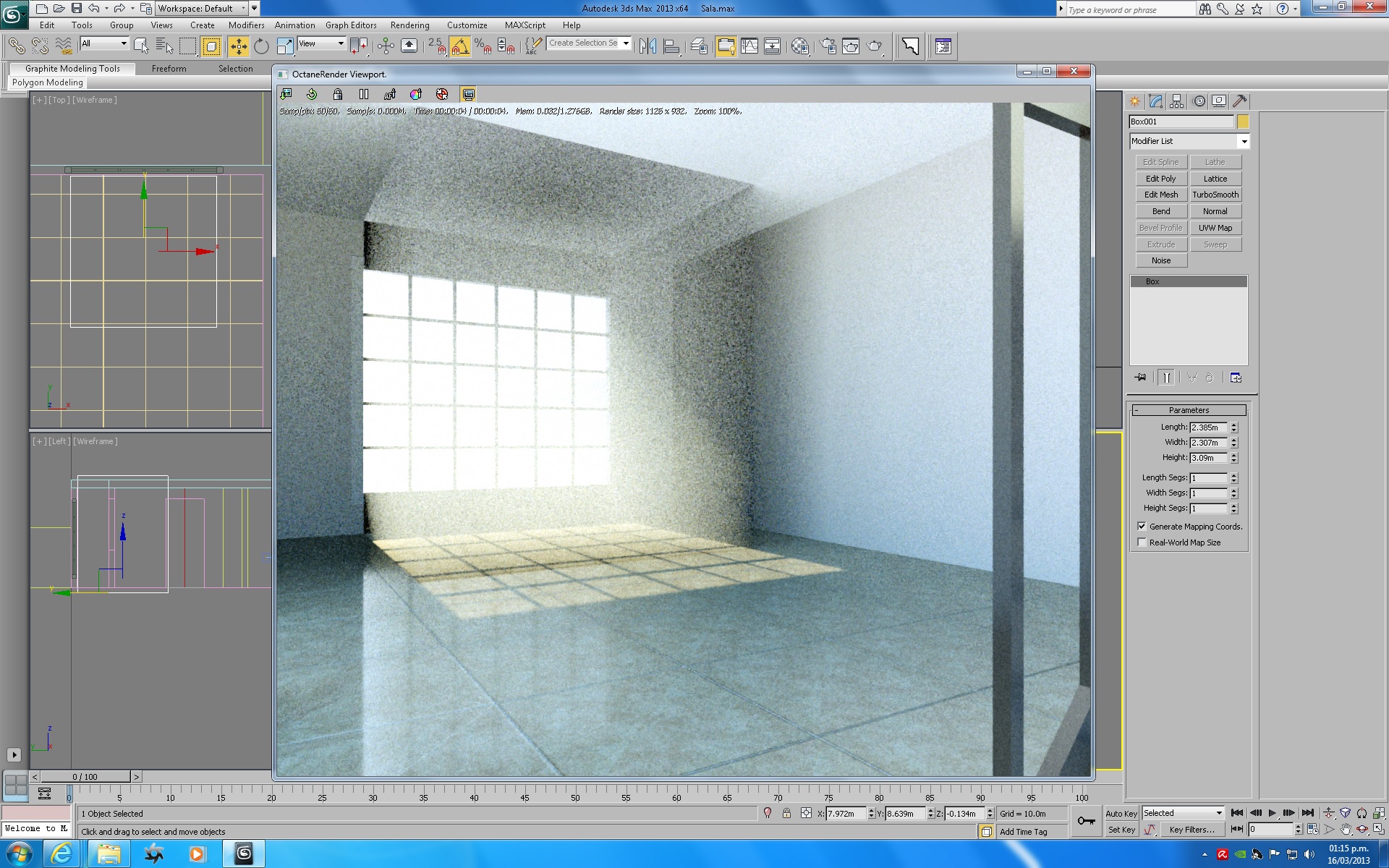Image resolution: width=1389 pixels, height=868 pixels.
Task: Open the Rendering menu
Action: 409,25
